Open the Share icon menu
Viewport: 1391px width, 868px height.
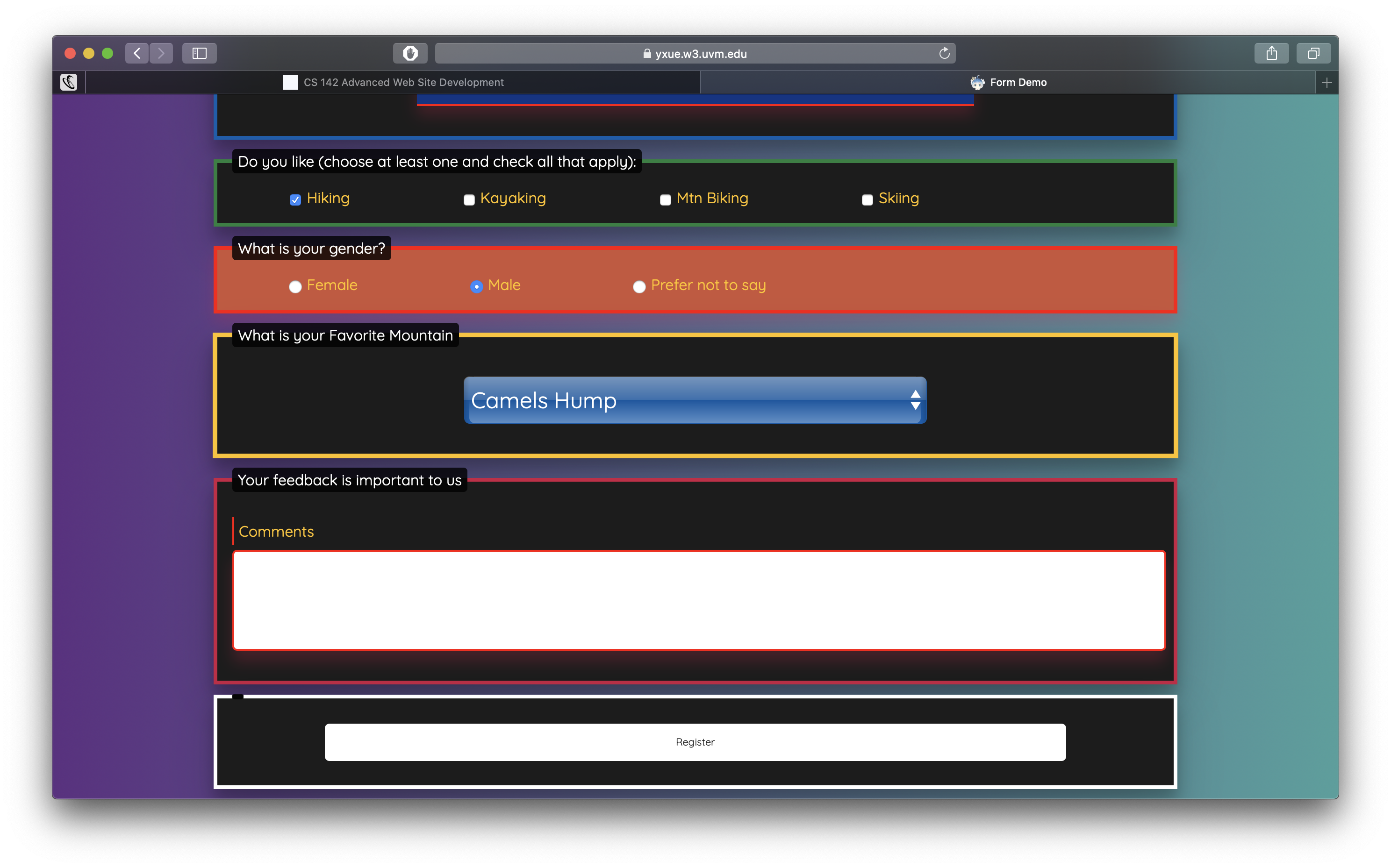point(1271,53)
